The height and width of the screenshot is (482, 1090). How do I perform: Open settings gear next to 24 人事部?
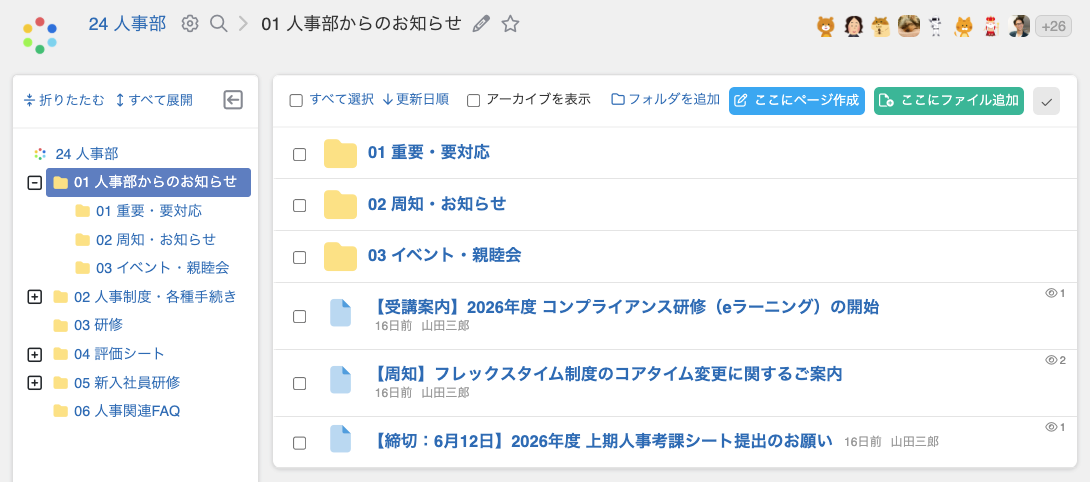pos(190,24)
